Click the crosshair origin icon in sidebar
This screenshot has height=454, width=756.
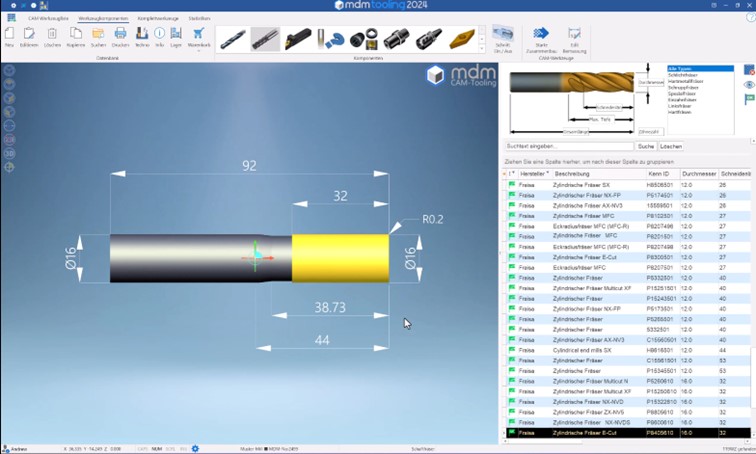9,167
